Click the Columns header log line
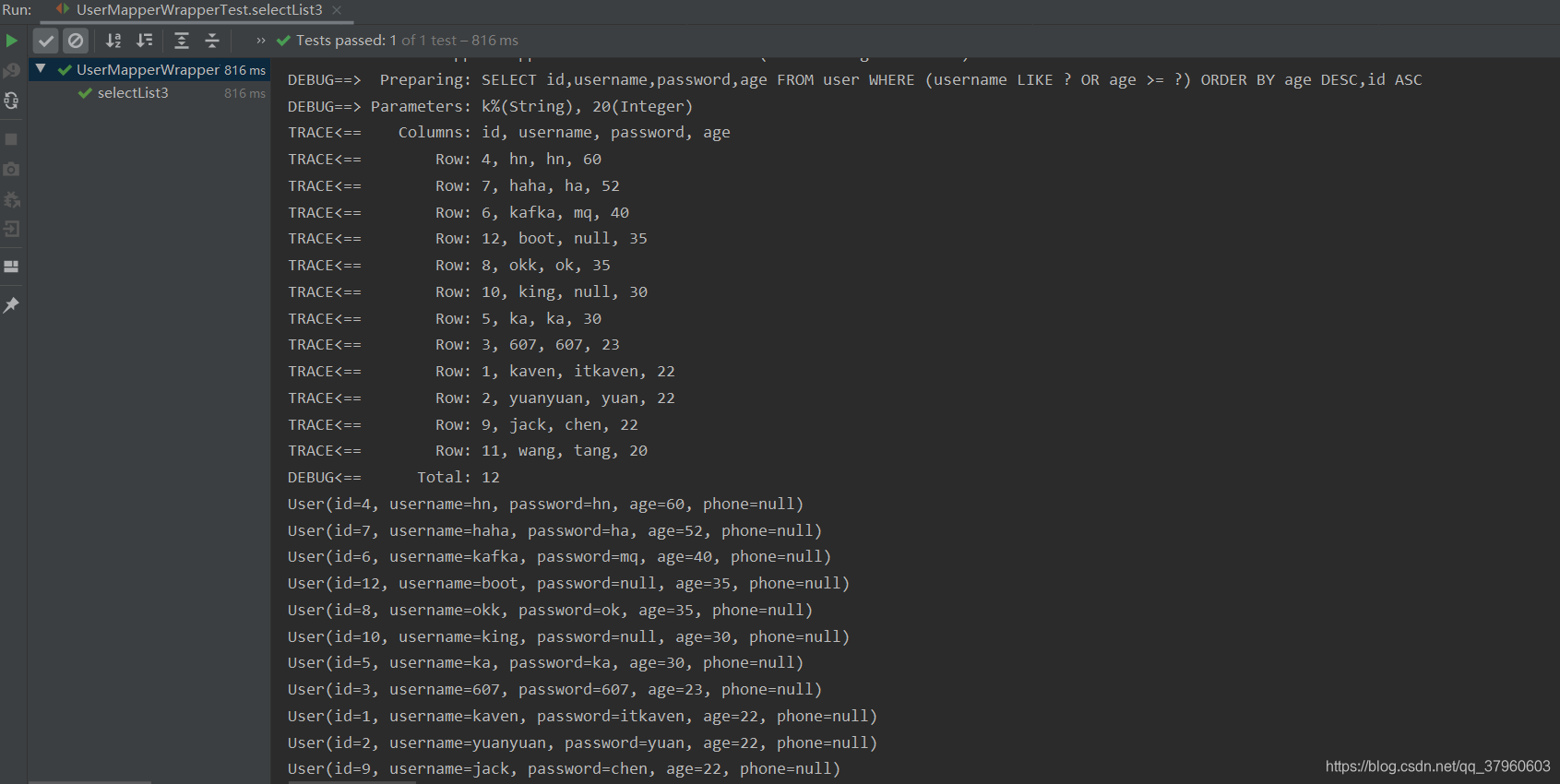The width and height of the screenshot is (1560, 784). tap(509, 133)
